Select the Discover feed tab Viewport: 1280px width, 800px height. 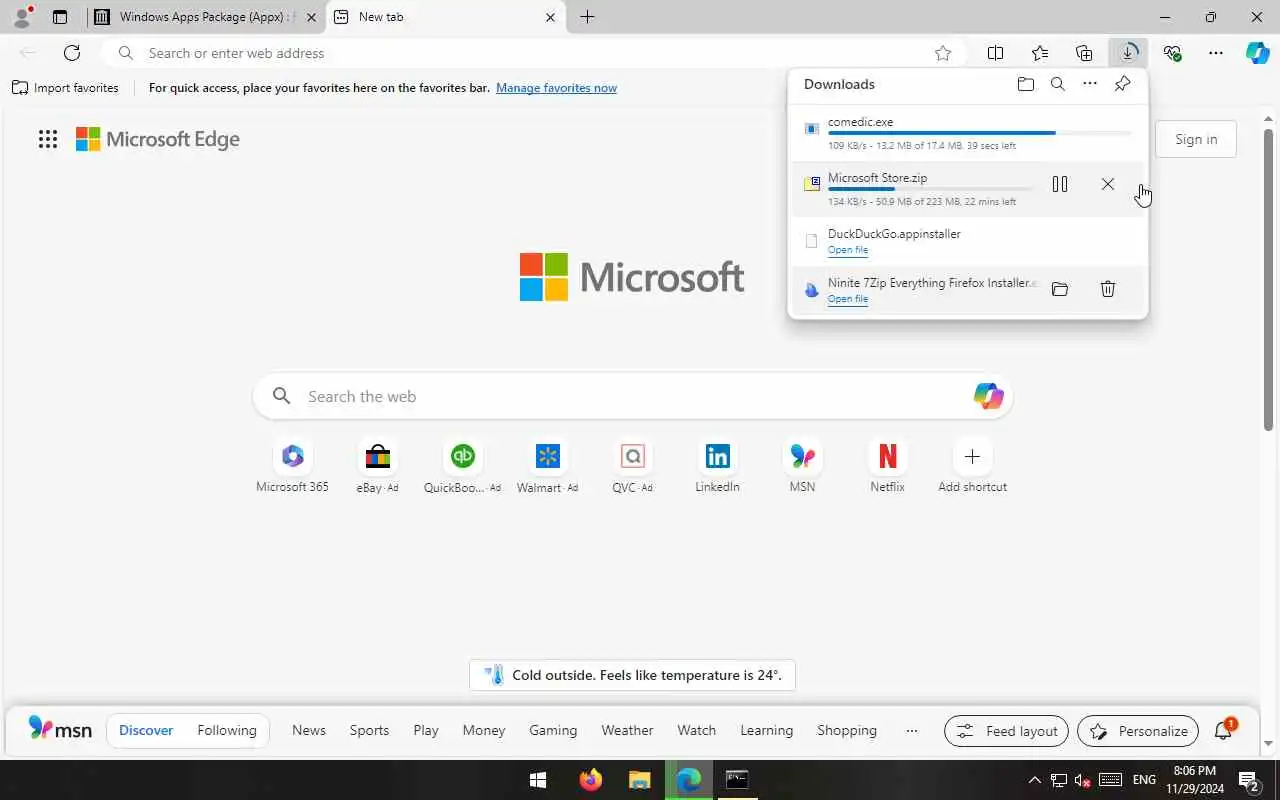(x=146, y=730)
